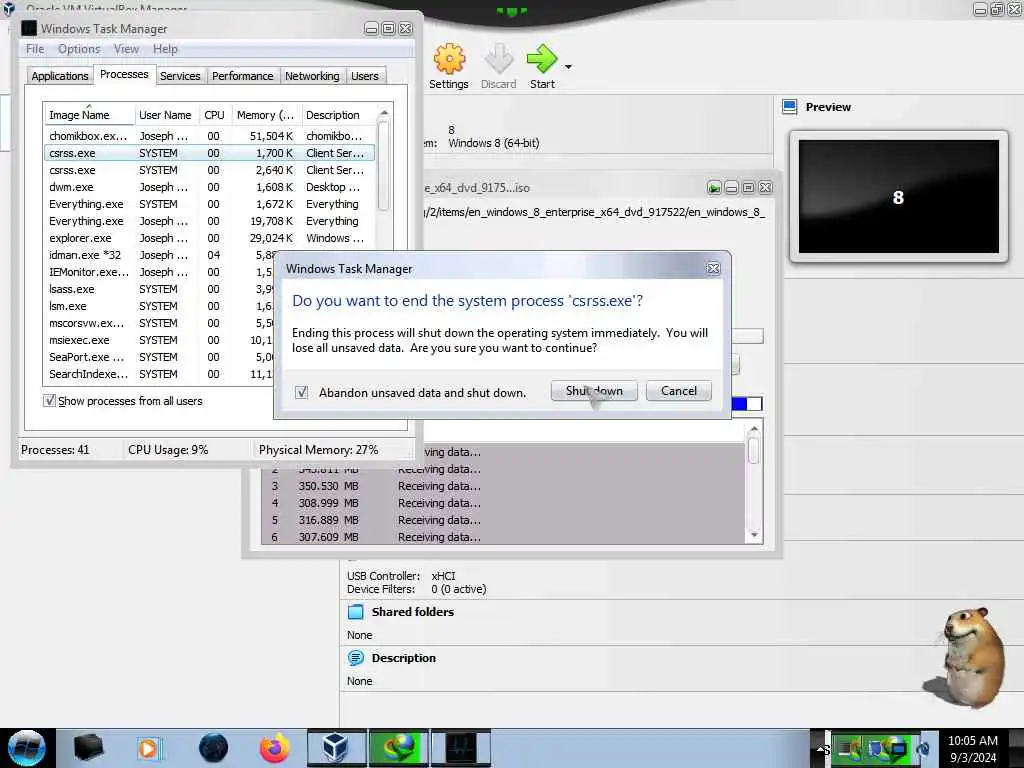Screen dimensions: 1024x768
Task: Click Task Manager window title icon
Action: 29,28
